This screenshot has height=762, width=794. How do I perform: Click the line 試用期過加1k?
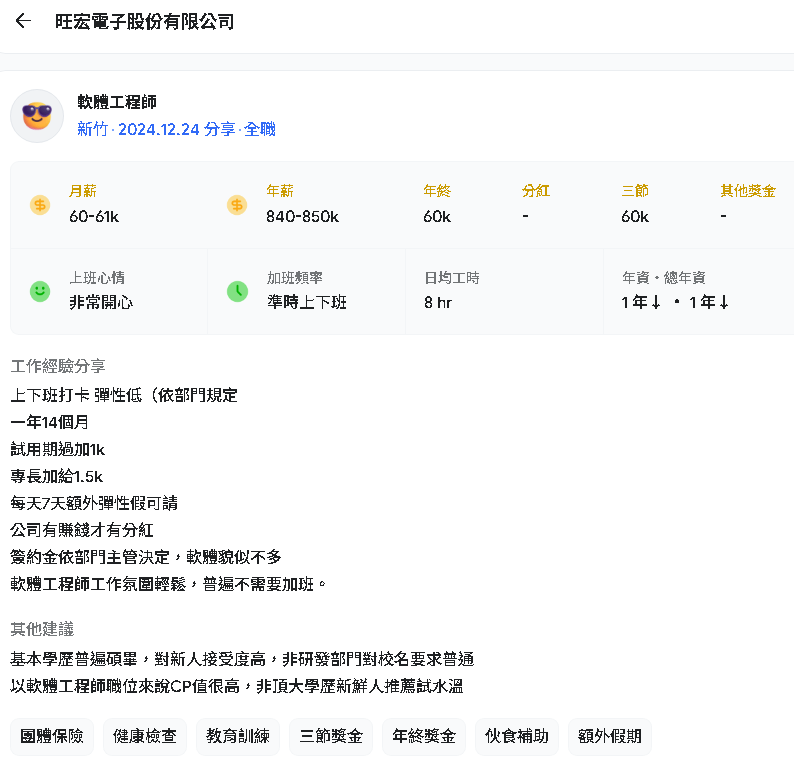(x=58, y=449)
